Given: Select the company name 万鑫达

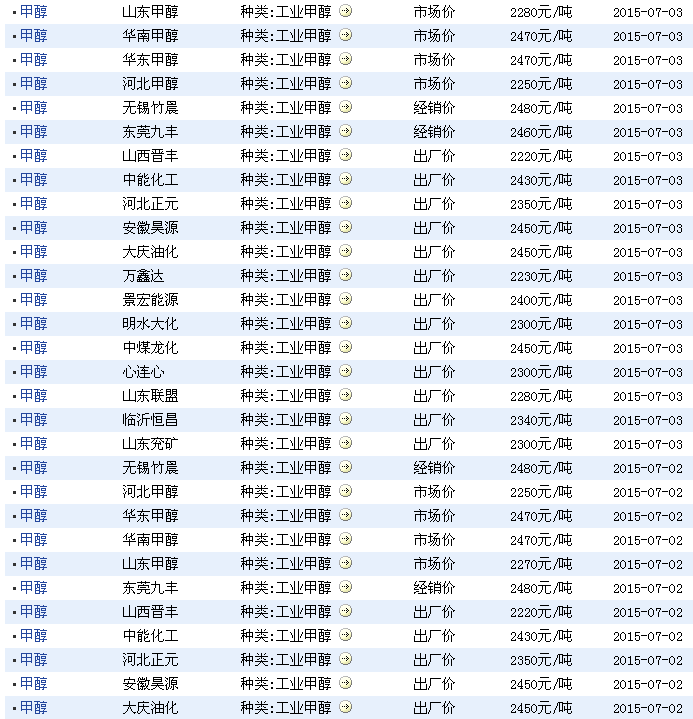Looking at the screenshot, I should coord(143,276).
